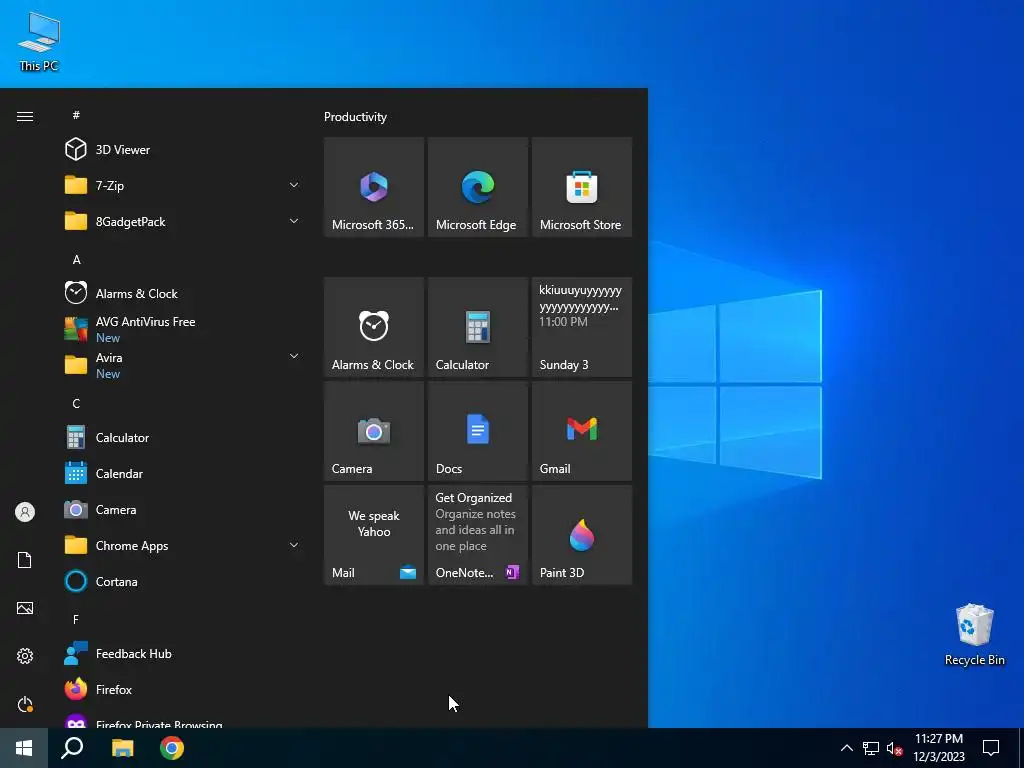Screen dimensions: 1024x768
Task: Open the Microsoft 365 tile
Action: pos(374,187)
